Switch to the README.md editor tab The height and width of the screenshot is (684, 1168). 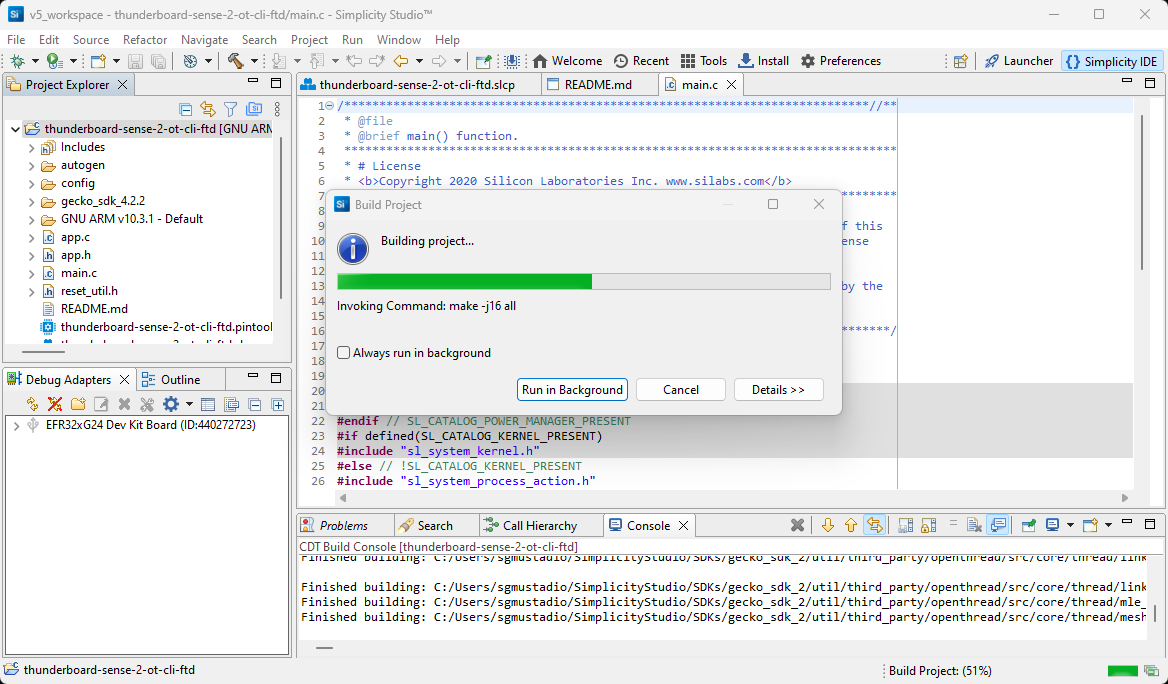(597, 85)
